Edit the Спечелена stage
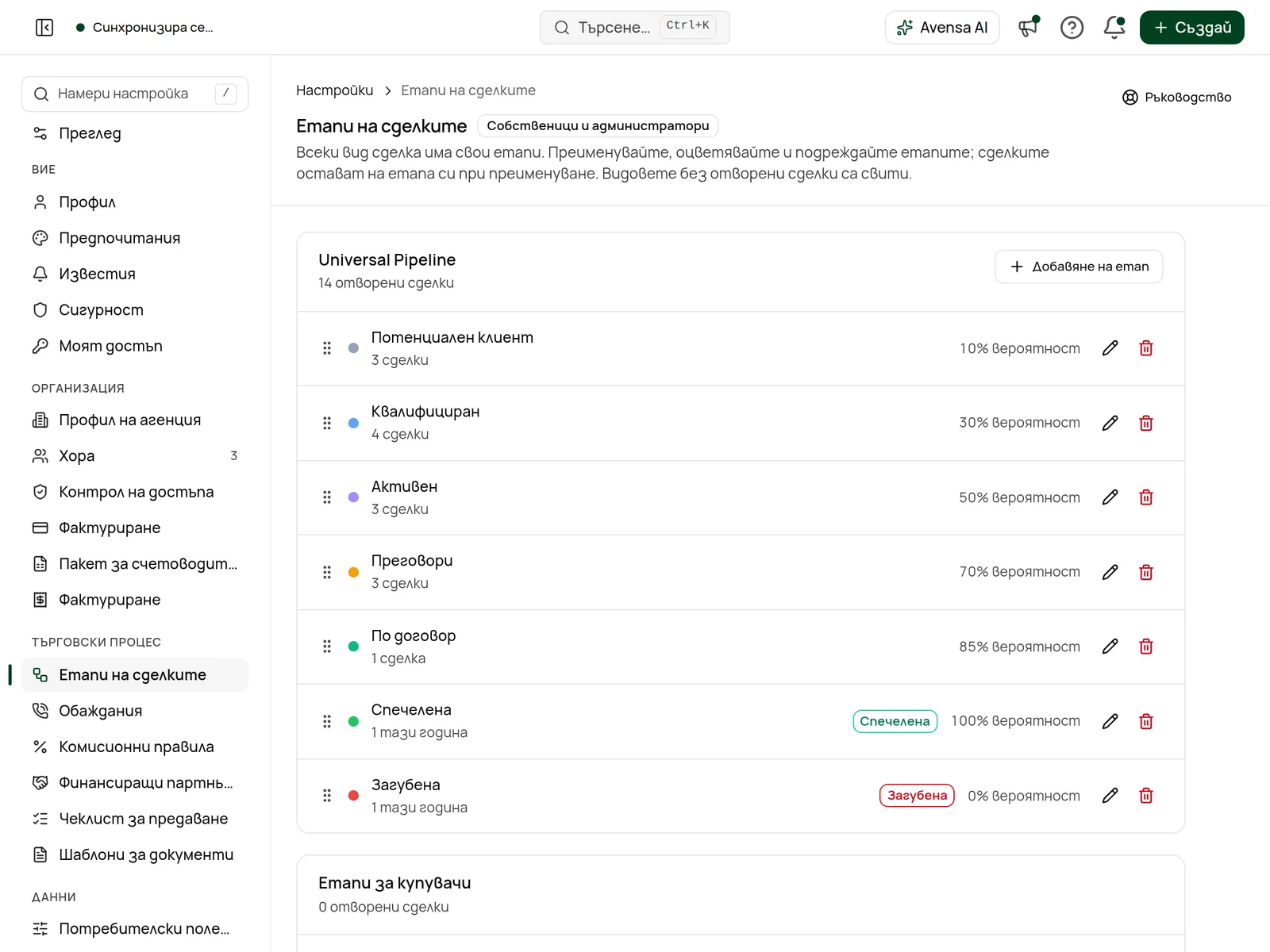This screenshot has width=1270, height=952. [1110, 721]
